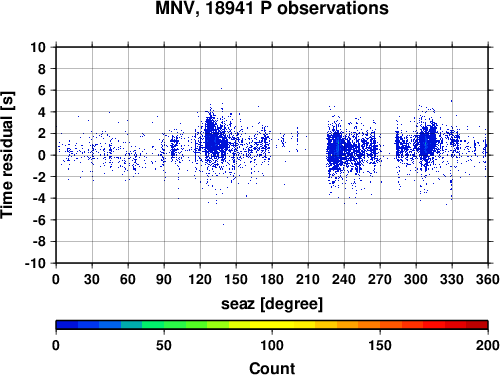Select the yellow section of the colorbar

coord(272,325)
